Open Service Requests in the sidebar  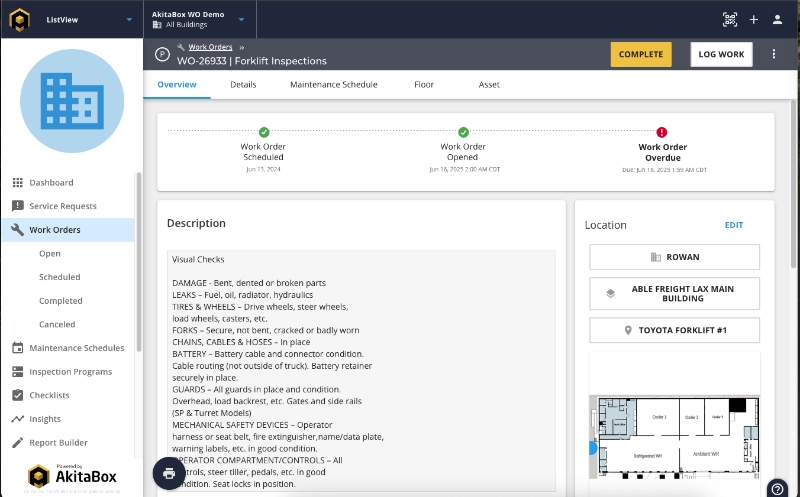(x=68, y=206)
